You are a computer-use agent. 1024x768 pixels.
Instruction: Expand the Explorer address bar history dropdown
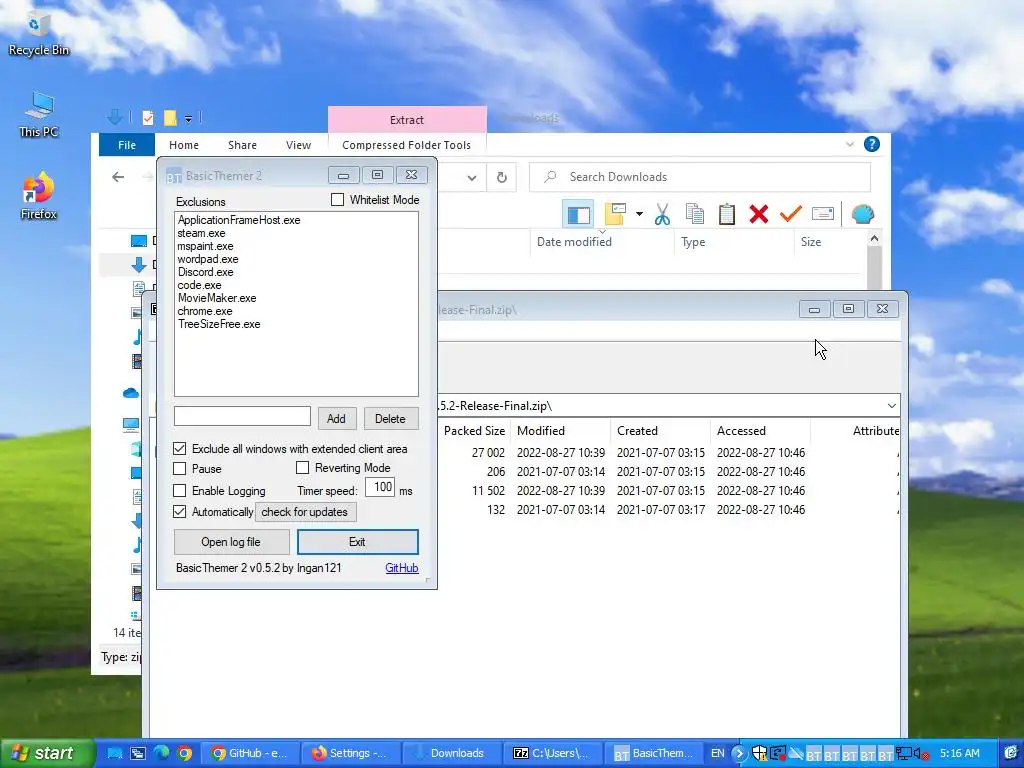[472, 178]
